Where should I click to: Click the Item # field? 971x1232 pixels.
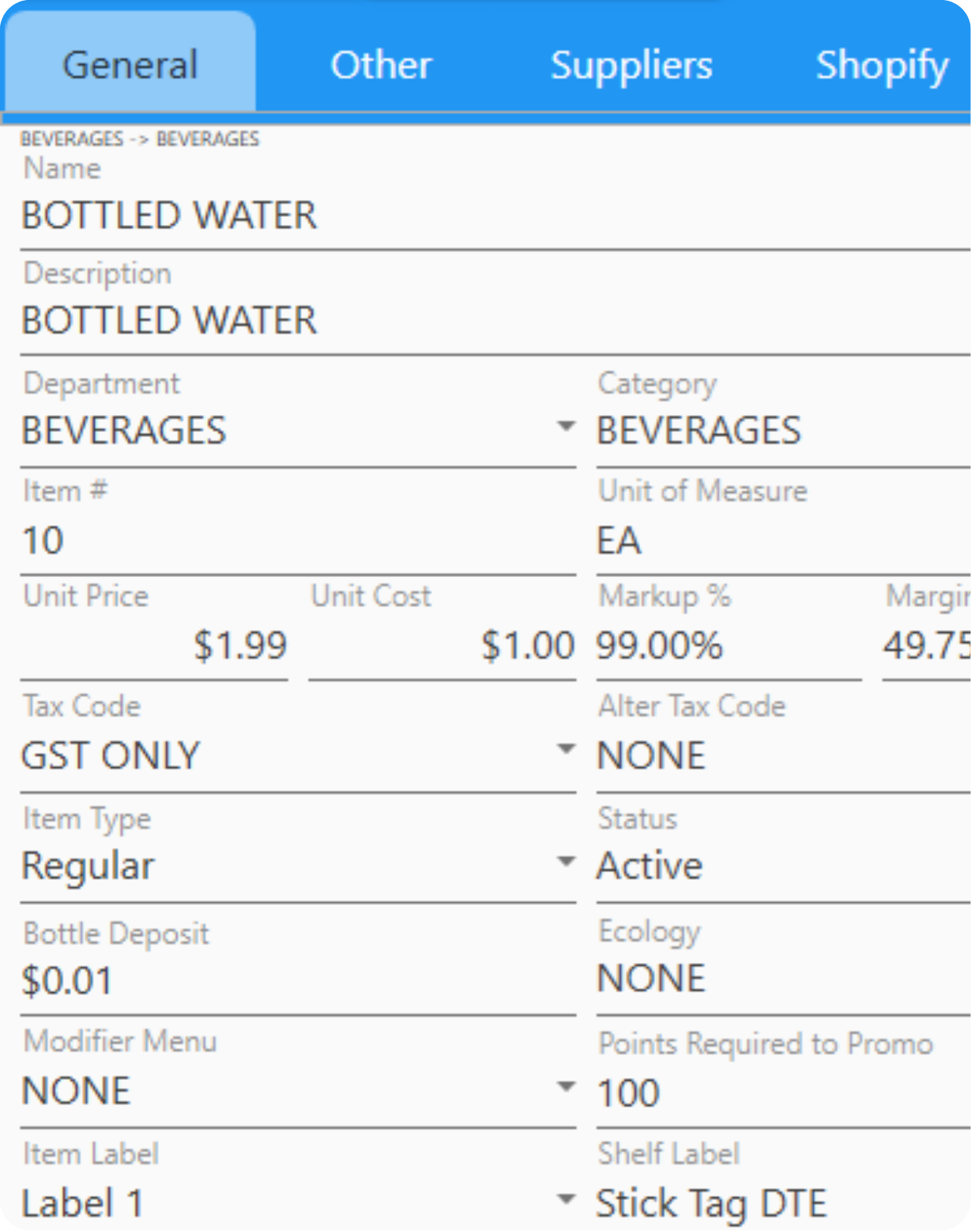pyautogui.click(x=297, y=541)
